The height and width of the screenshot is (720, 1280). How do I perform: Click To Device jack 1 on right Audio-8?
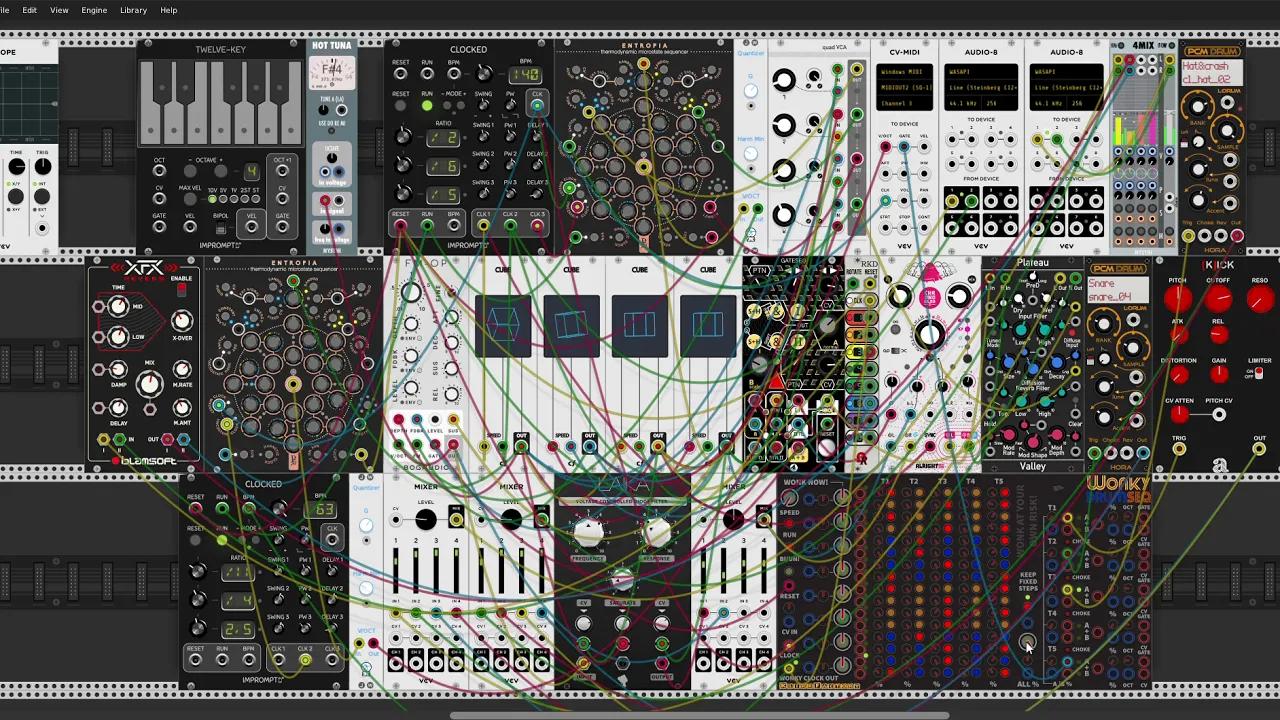pos(1037,139)
